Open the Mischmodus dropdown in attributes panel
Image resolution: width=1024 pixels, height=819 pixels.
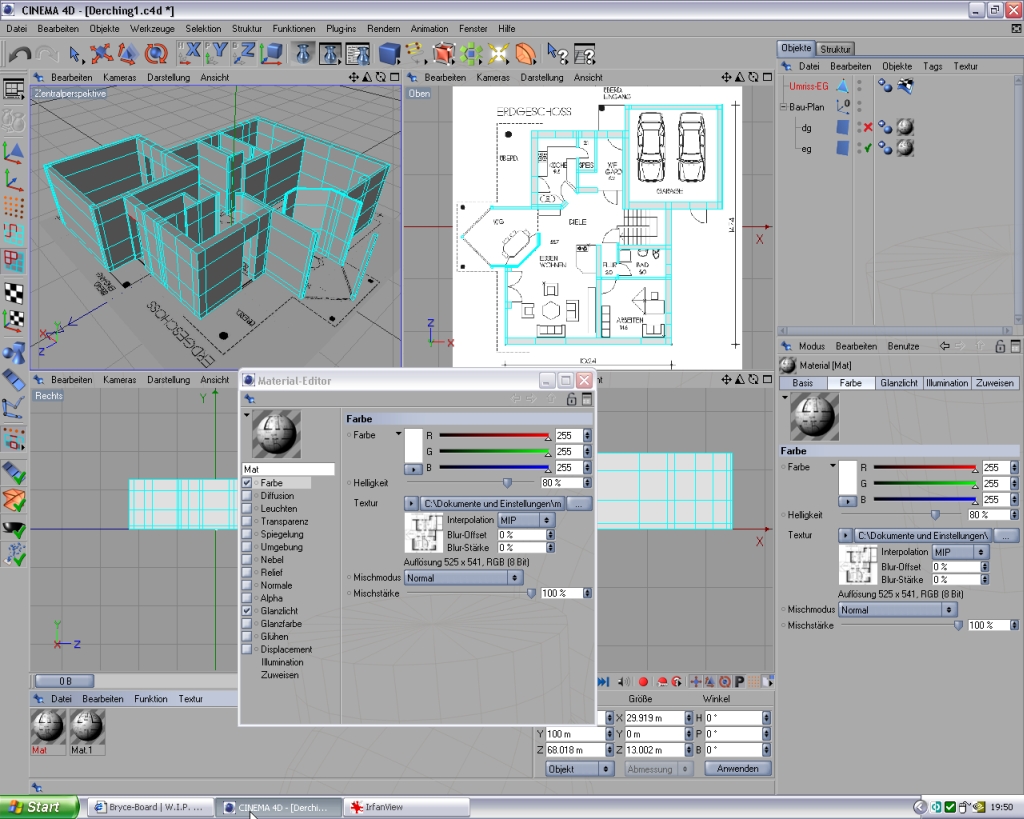tap(898, 610)
